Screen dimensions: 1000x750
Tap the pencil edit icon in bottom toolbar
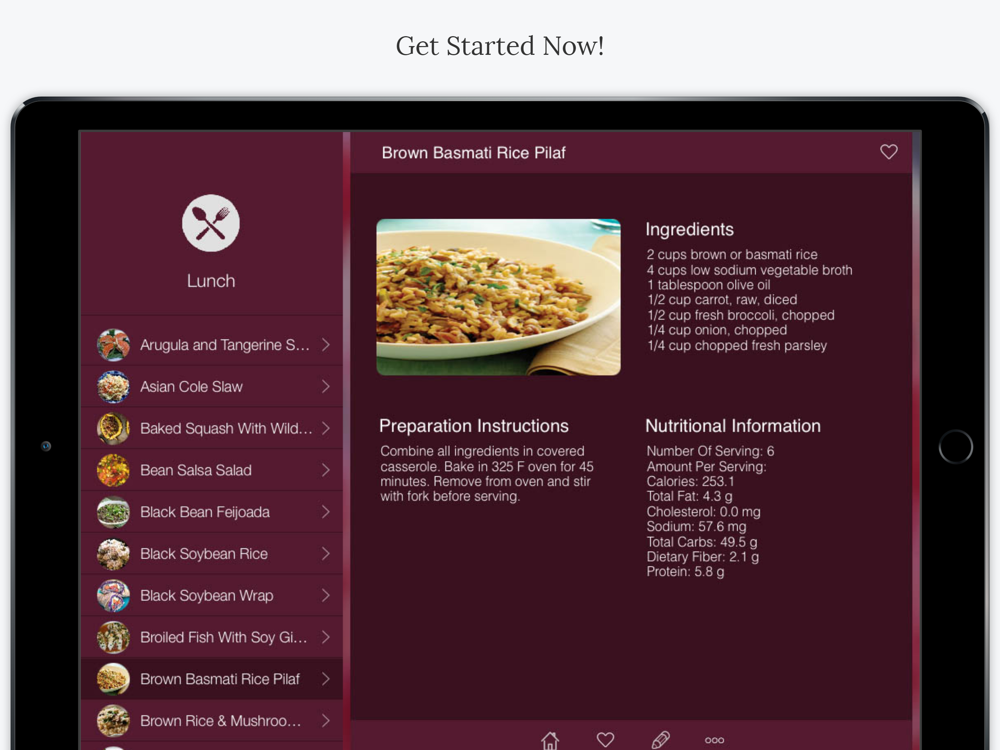pos(661,739)
